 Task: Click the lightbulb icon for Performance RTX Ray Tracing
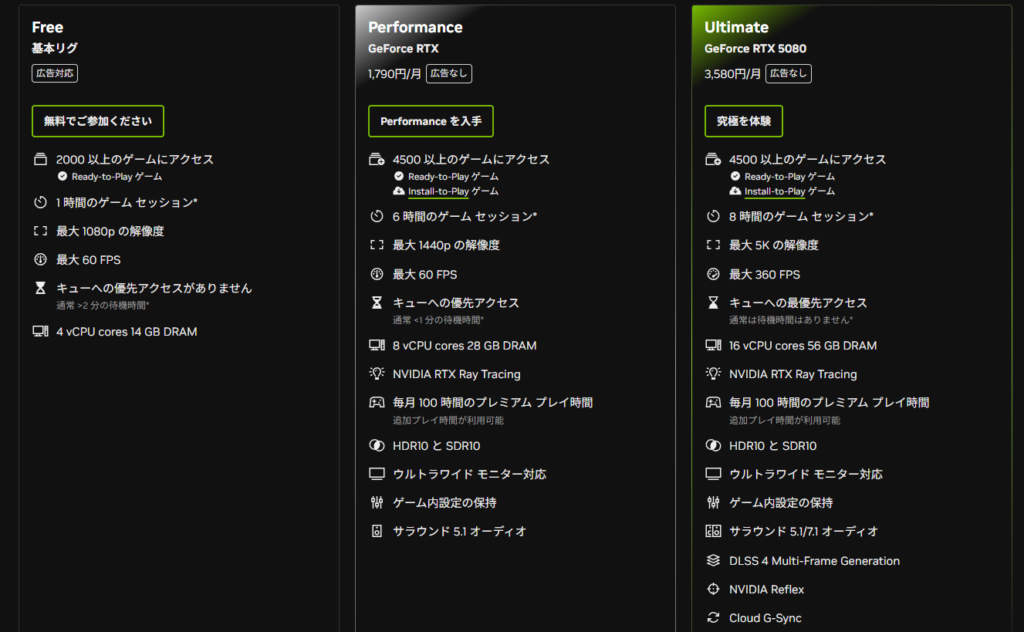click(377, 373)
